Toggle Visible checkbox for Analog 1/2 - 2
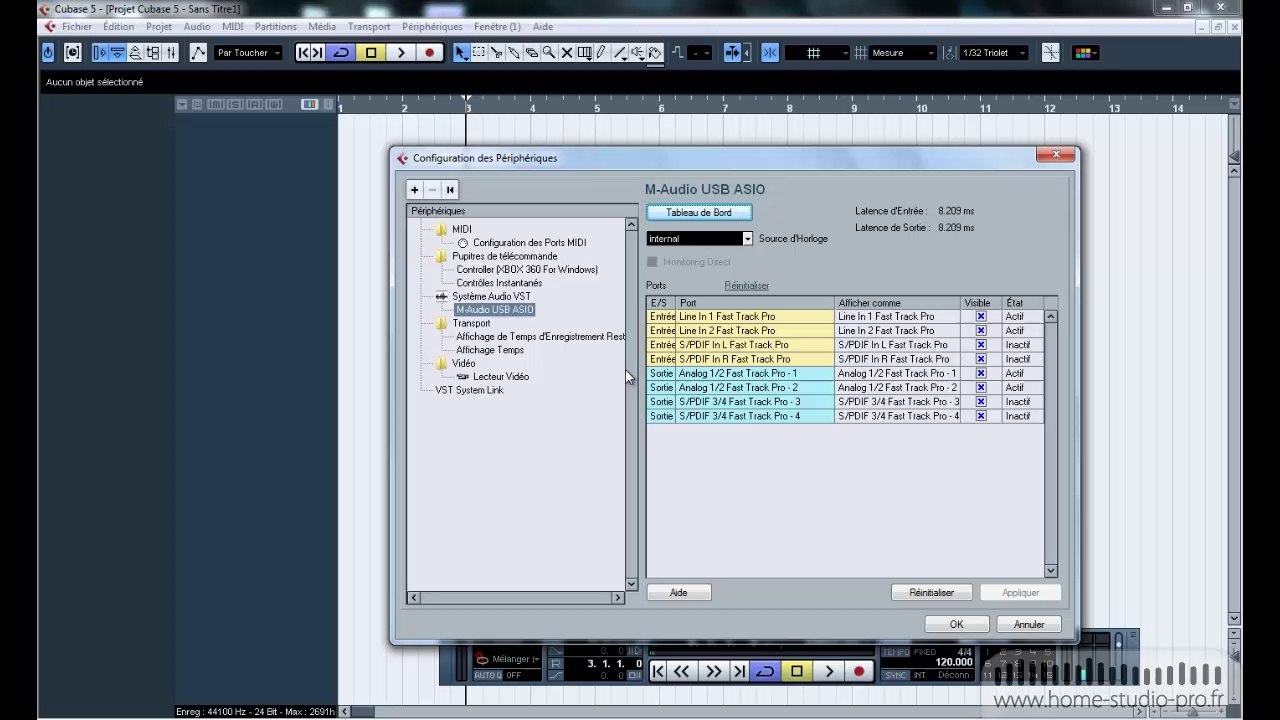1280x720 pixels. [981, 388]
